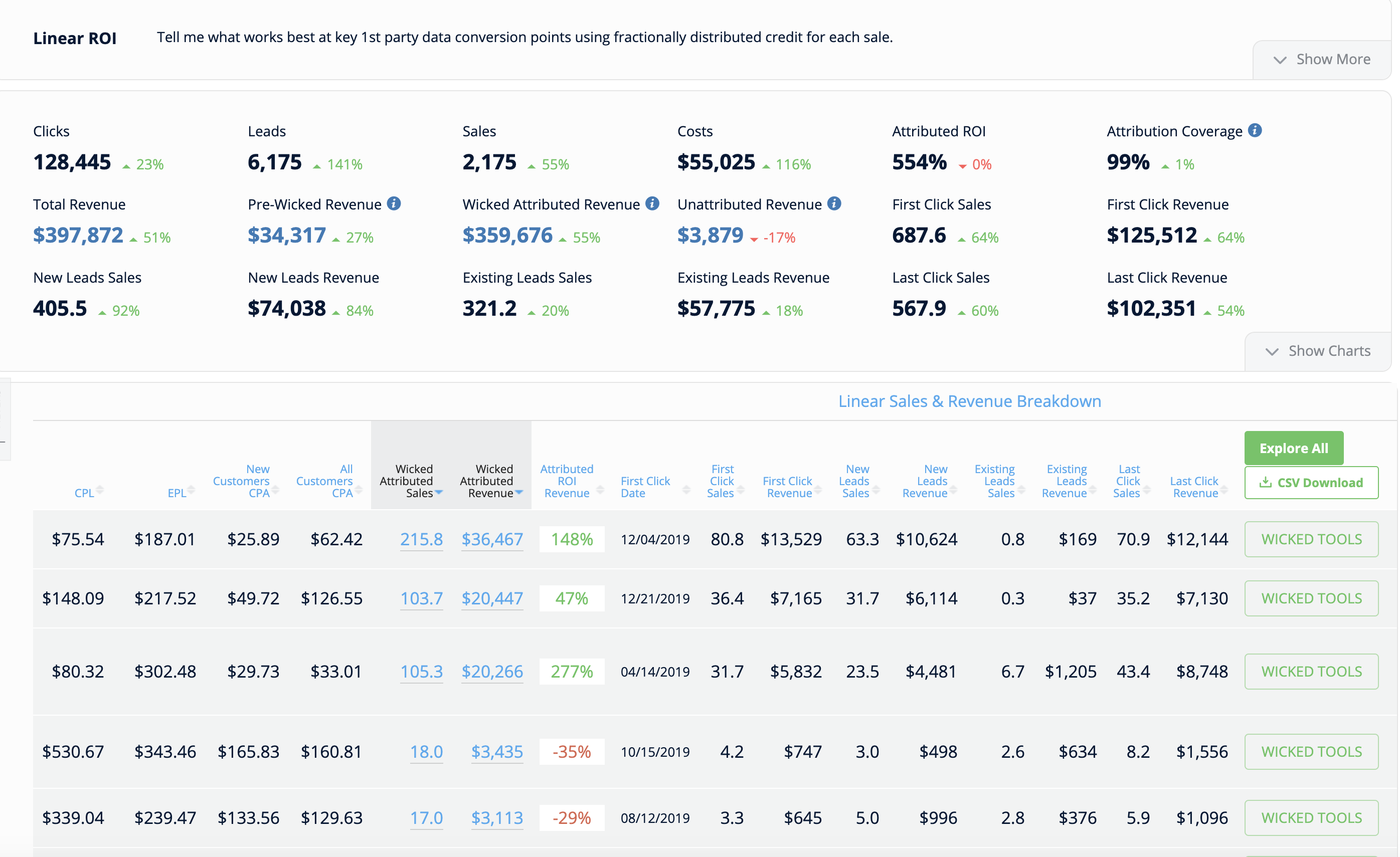Click the $55,025 Costs value
1400x857 pixels.
point(717,162)
